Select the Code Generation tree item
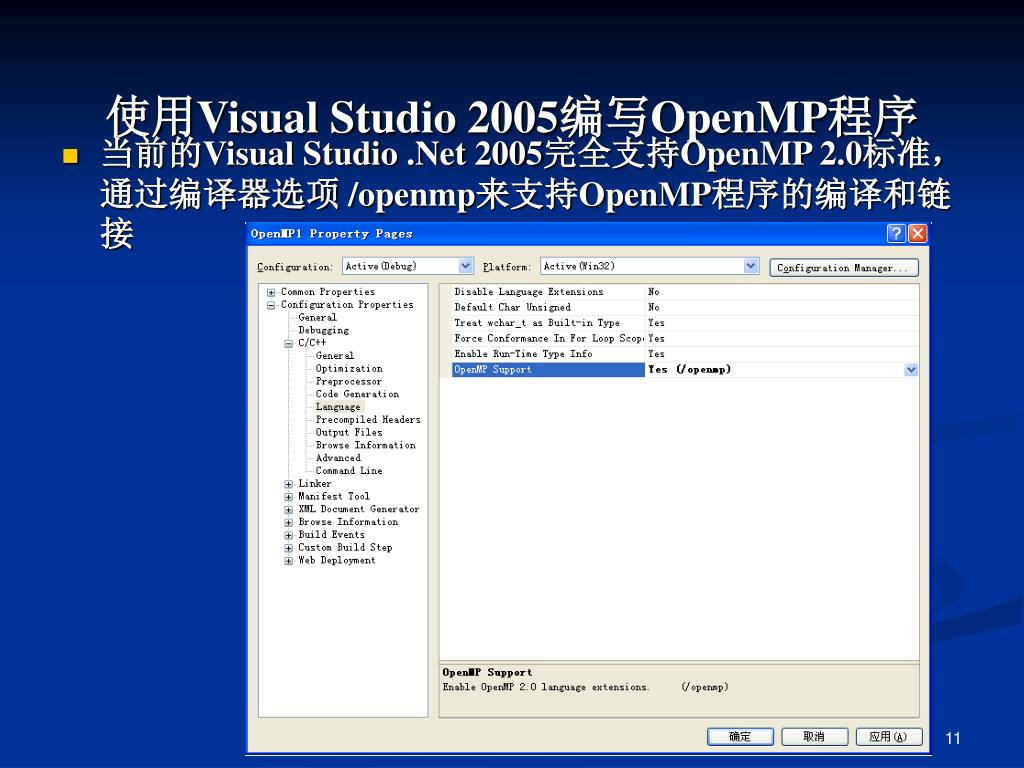 (x=357, y=394)
